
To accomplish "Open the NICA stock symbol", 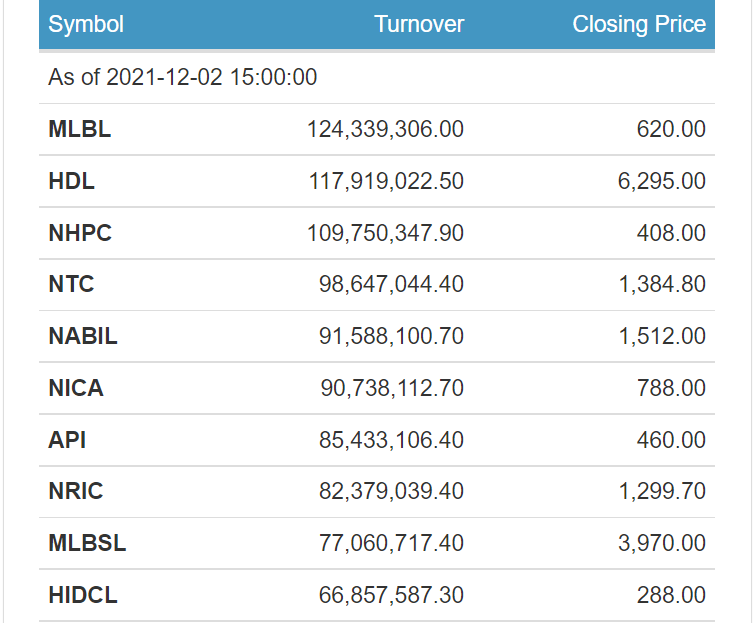I will tap(76, 388).
